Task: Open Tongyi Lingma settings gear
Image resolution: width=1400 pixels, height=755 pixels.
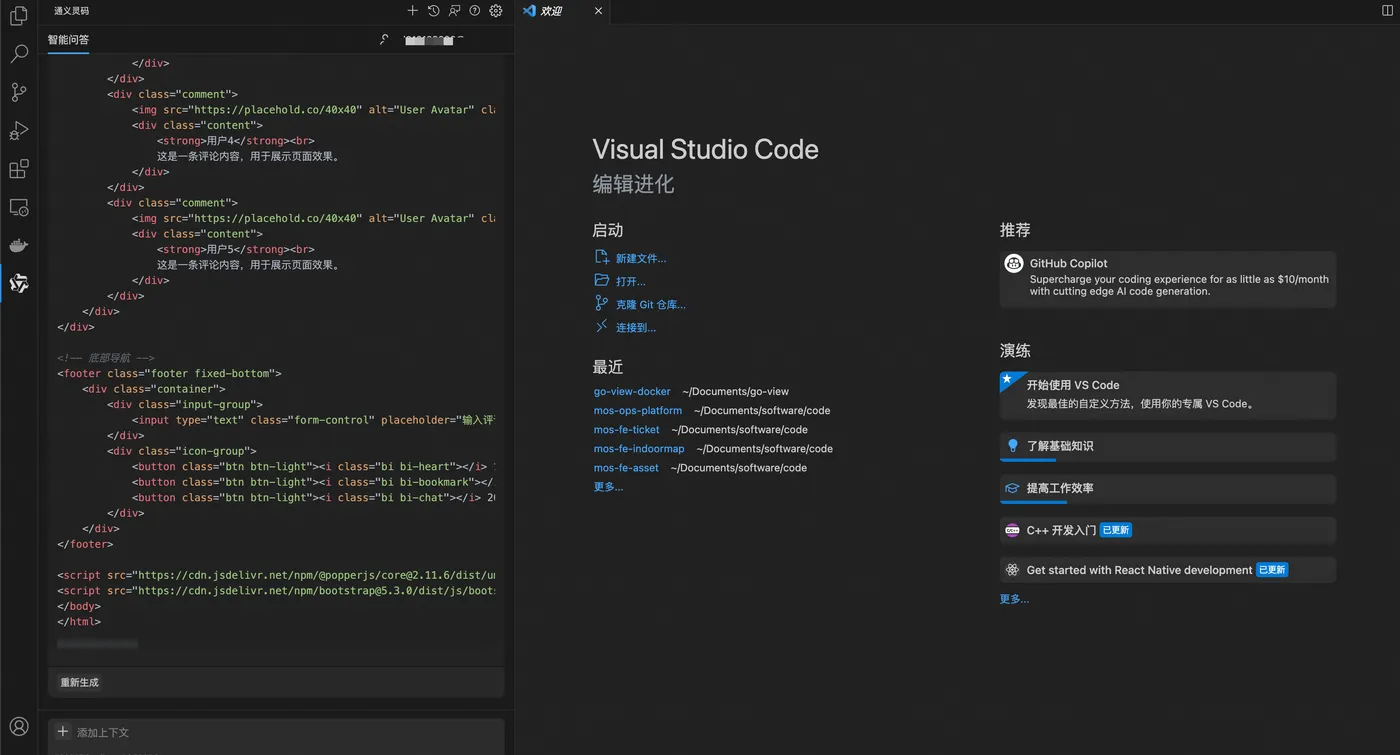Action: point(496,11)
